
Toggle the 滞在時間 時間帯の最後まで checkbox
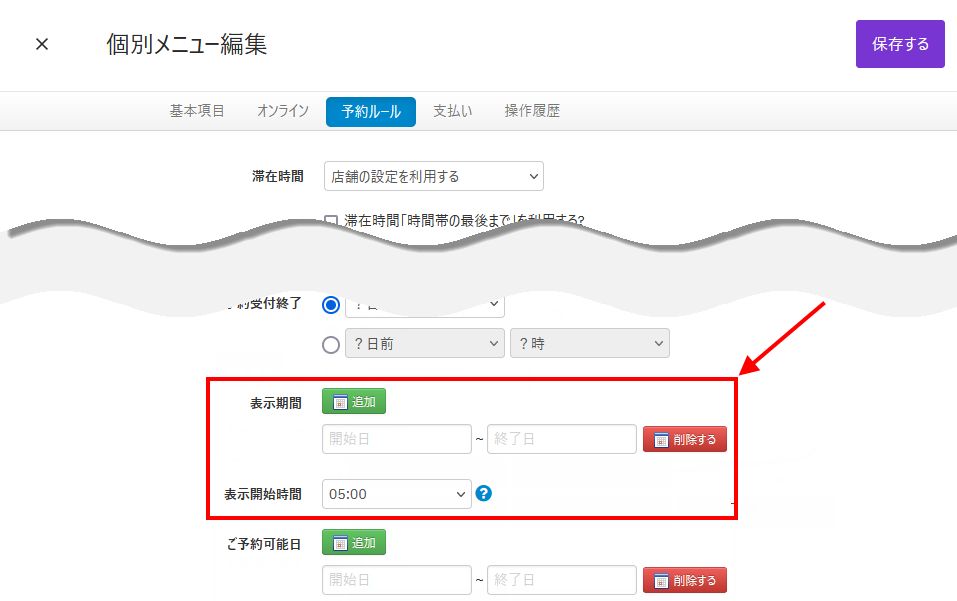(x=331, y=220)
